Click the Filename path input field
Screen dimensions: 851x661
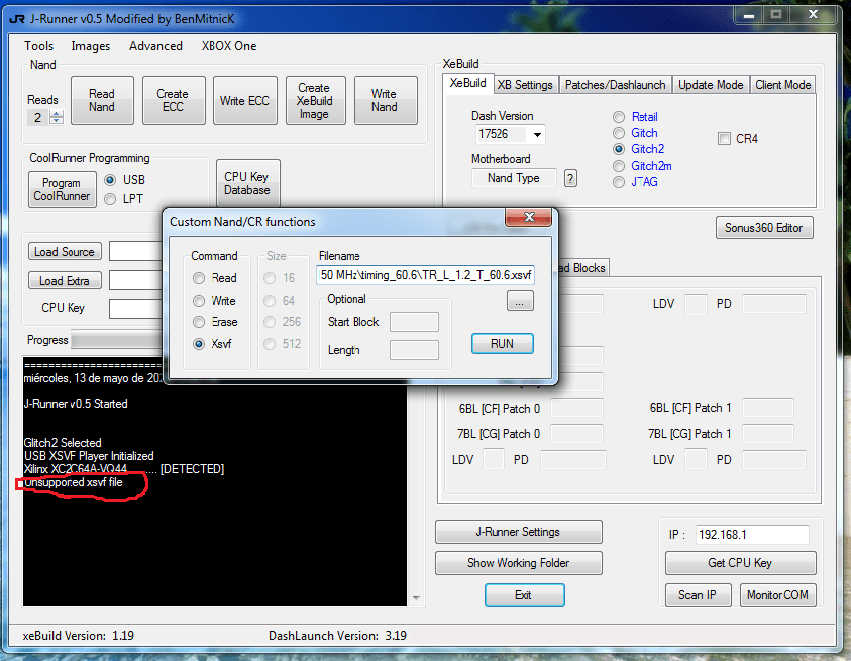pos(426,275)
